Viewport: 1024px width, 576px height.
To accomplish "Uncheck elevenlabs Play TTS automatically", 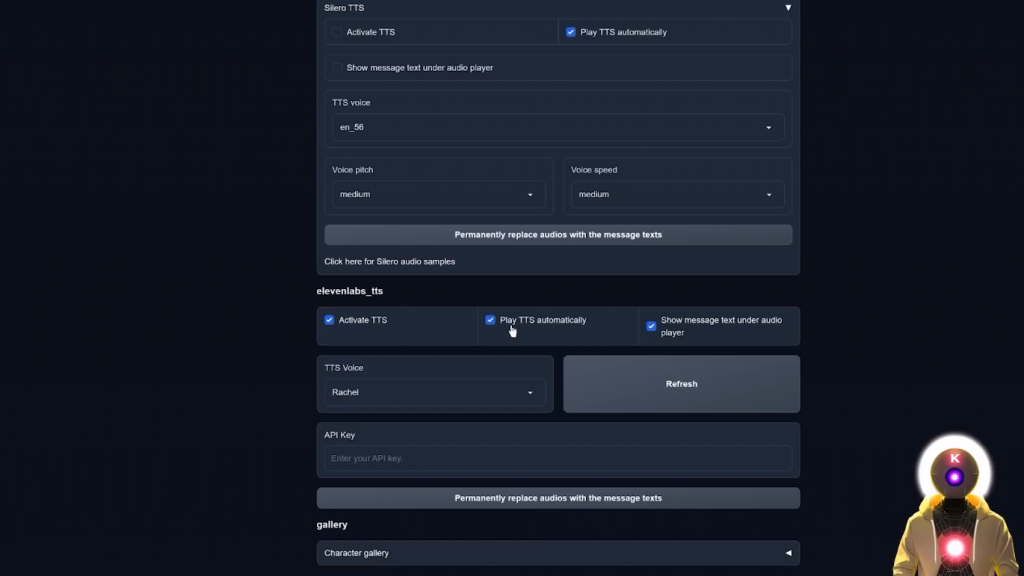I will pos(490,320).
